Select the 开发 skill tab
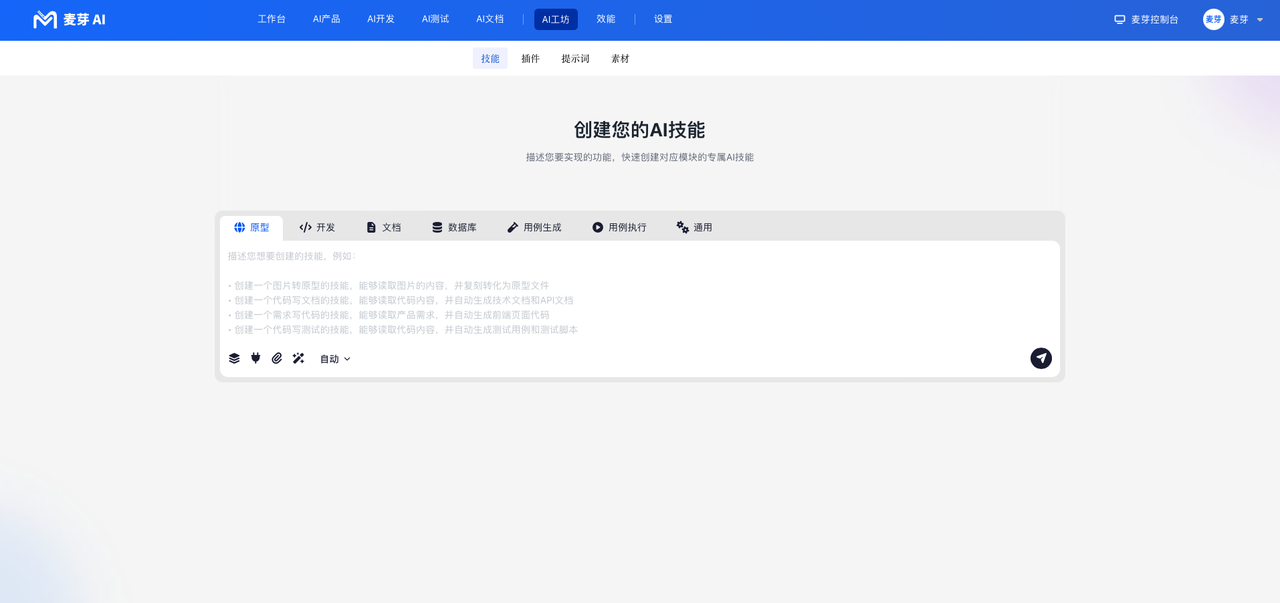This screenshot has width=1280, height=603. click(317, 227)
